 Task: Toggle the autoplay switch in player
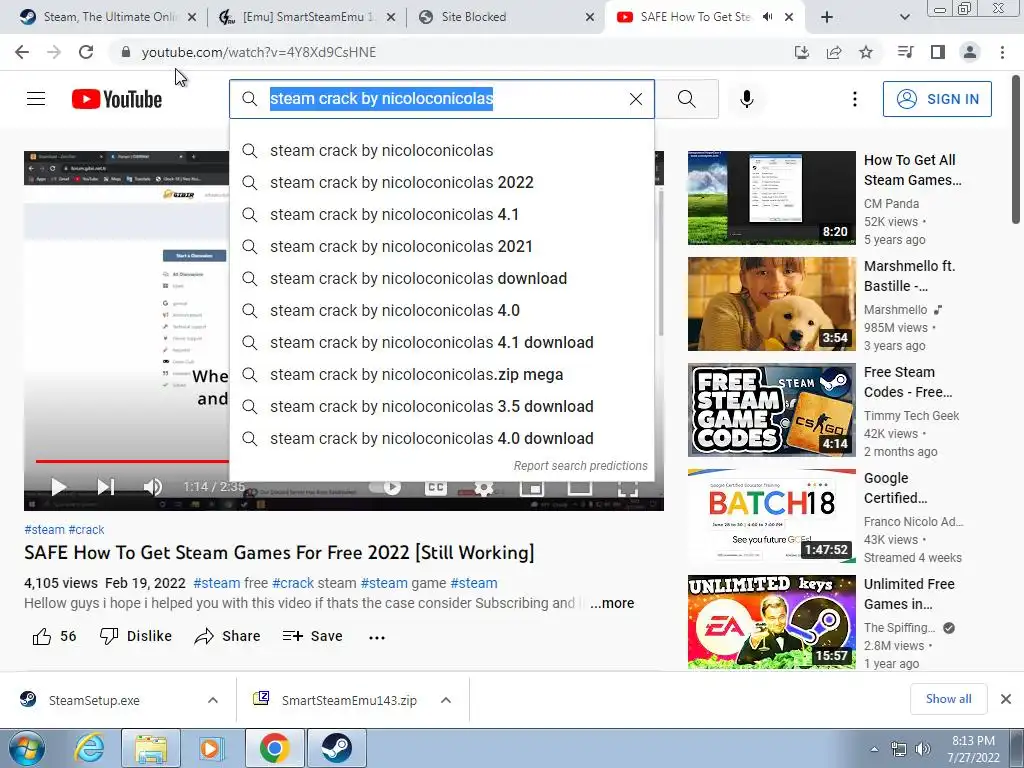click(387, 488)
